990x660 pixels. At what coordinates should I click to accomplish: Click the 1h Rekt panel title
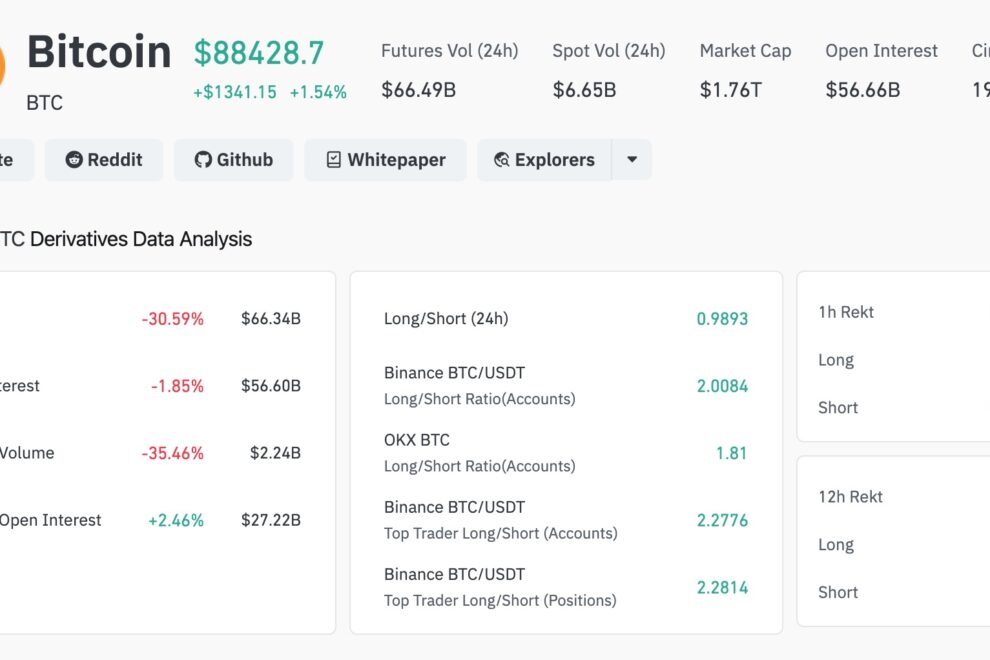tap(843, 311)
